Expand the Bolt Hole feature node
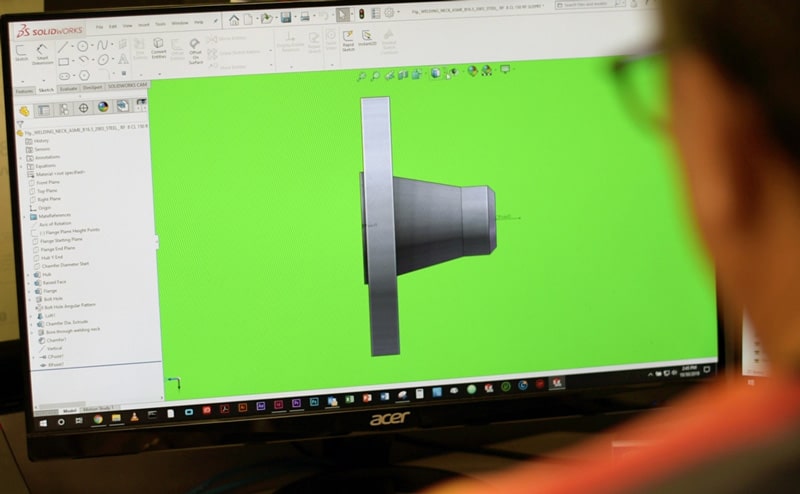This screenshot has height=494, width=800. pyautogui.click(x=31, y=300)
